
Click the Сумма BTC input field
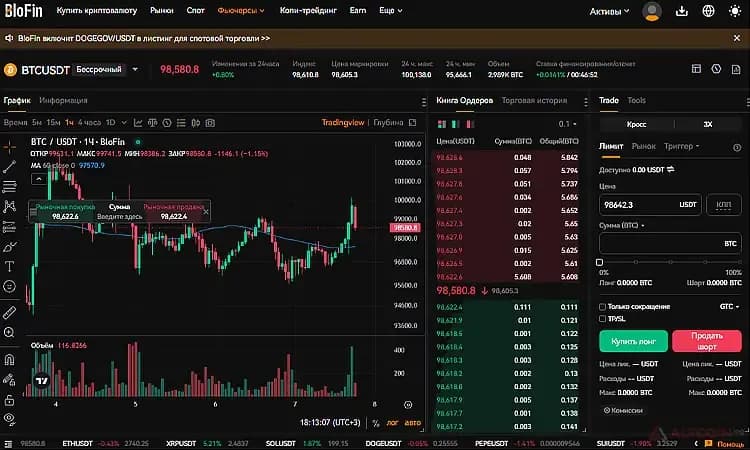[x=670, y=244]
